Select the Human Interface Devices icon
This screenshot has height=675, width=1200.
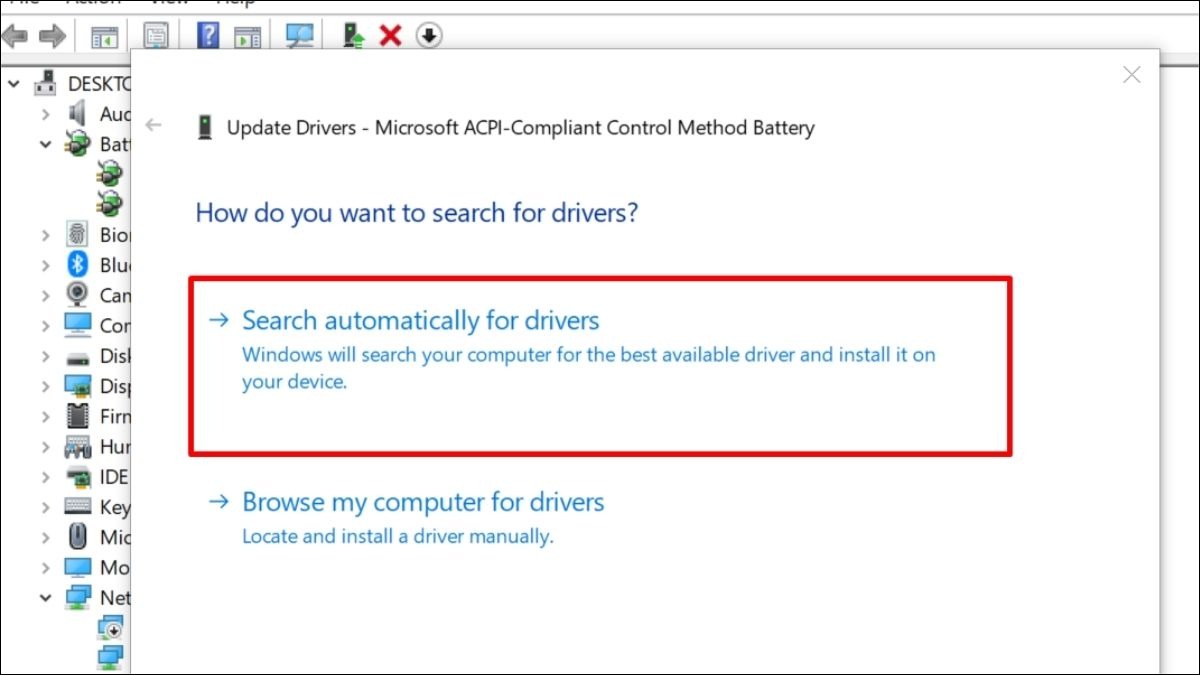[x=77, y=446]
